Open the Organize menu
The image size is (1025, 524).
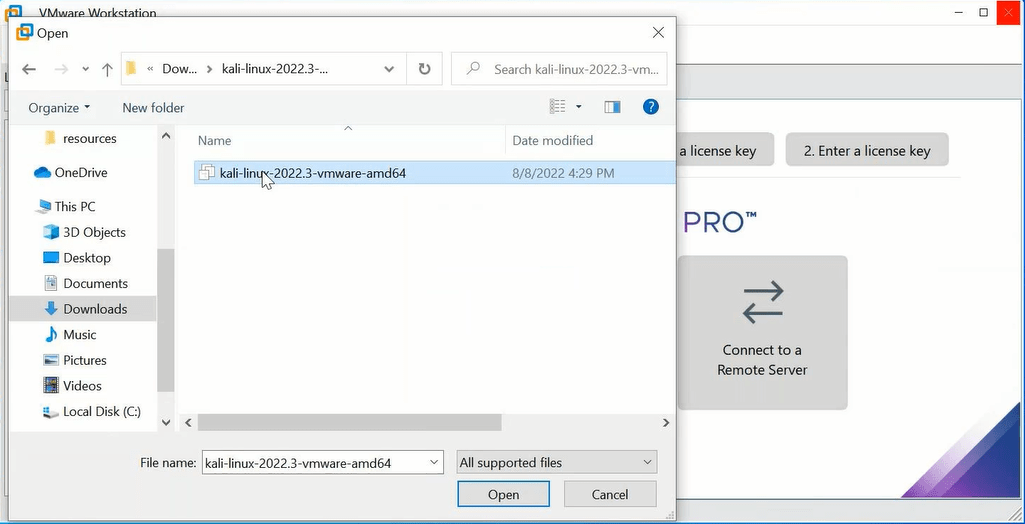pyautogui.click(x=59, y=108)
